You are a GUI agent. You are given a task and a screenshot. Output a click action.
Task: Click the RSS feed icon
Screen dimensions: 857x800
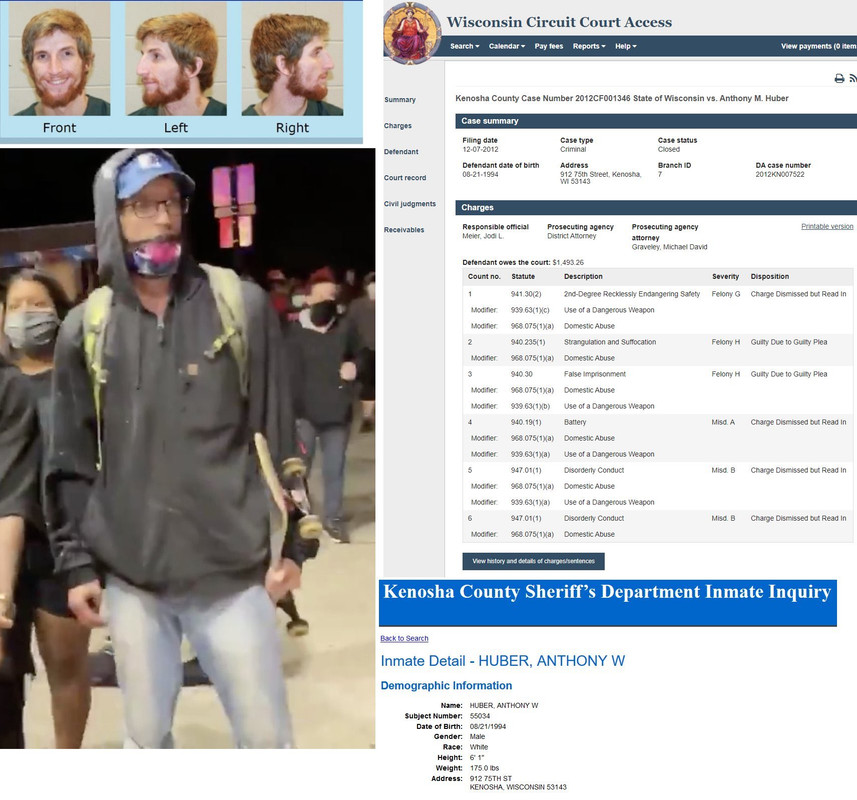(x=853, y=79)
